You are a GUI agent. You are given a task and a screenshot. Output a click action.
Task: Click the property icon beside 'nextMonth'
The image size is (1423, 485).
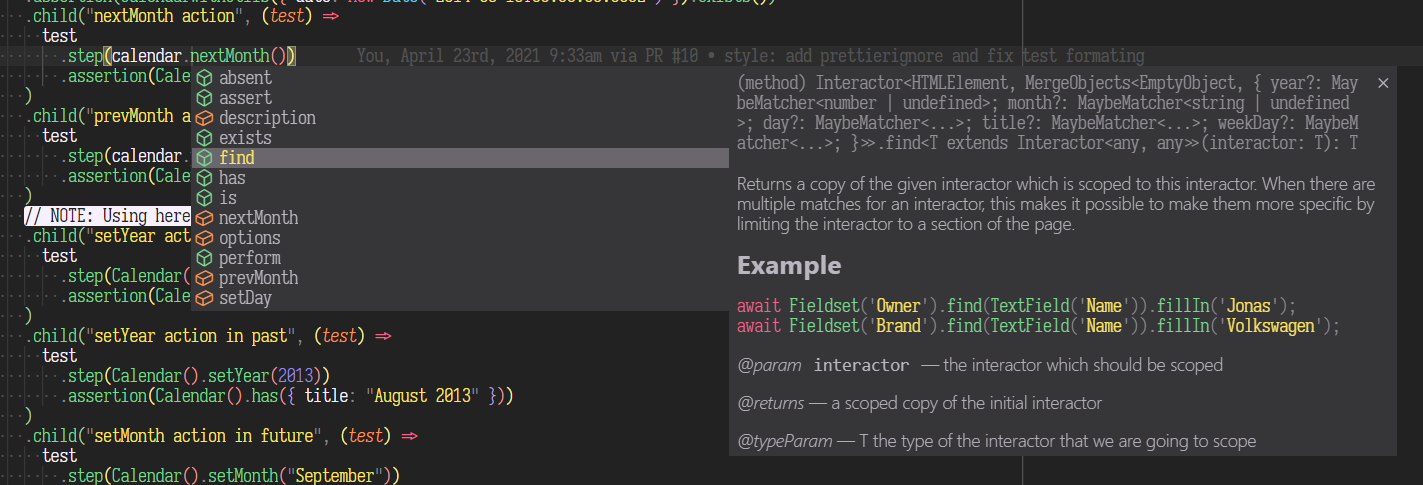pyautogui.click(x=204, y=218)
